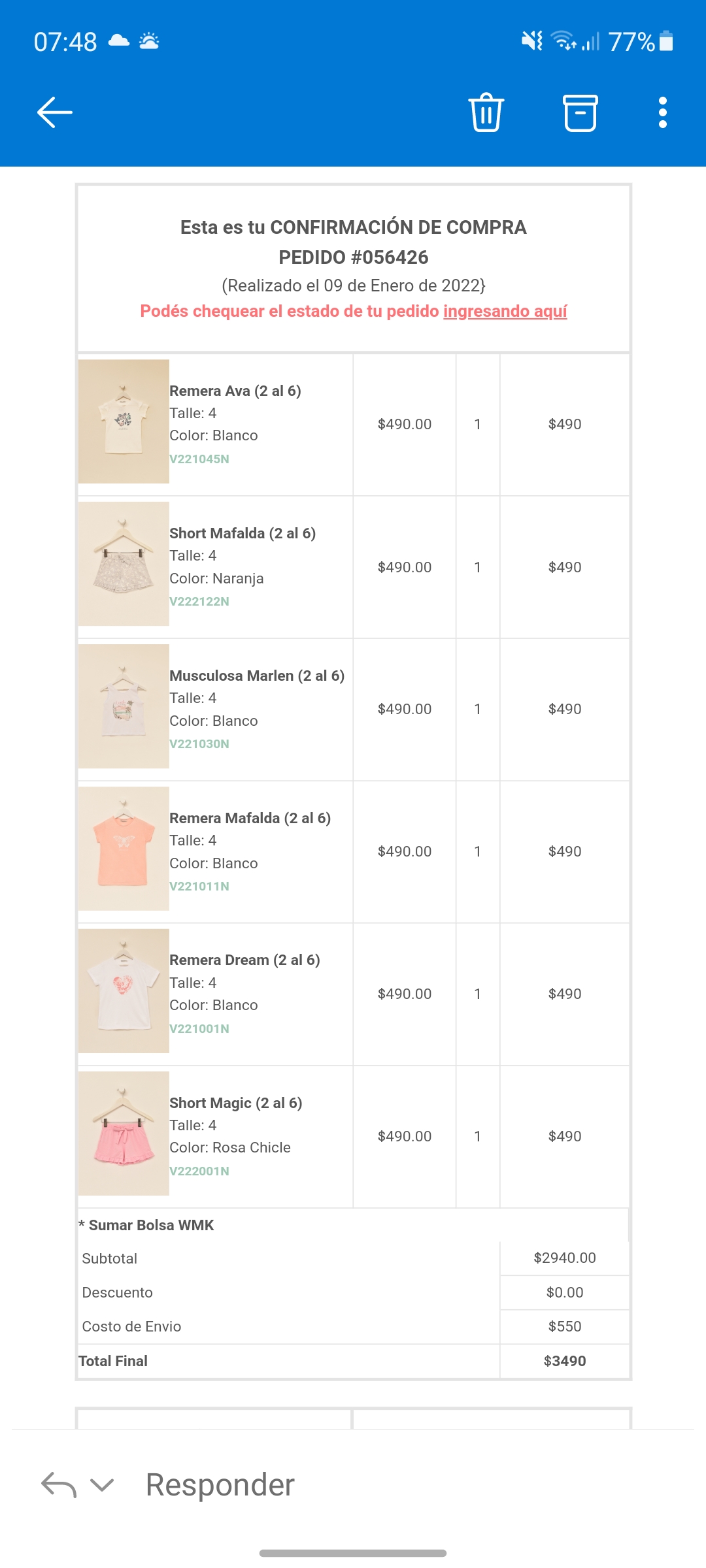Tap the muted sound status icon
The height and width of the screenshot is (1568, 706).
531,41
